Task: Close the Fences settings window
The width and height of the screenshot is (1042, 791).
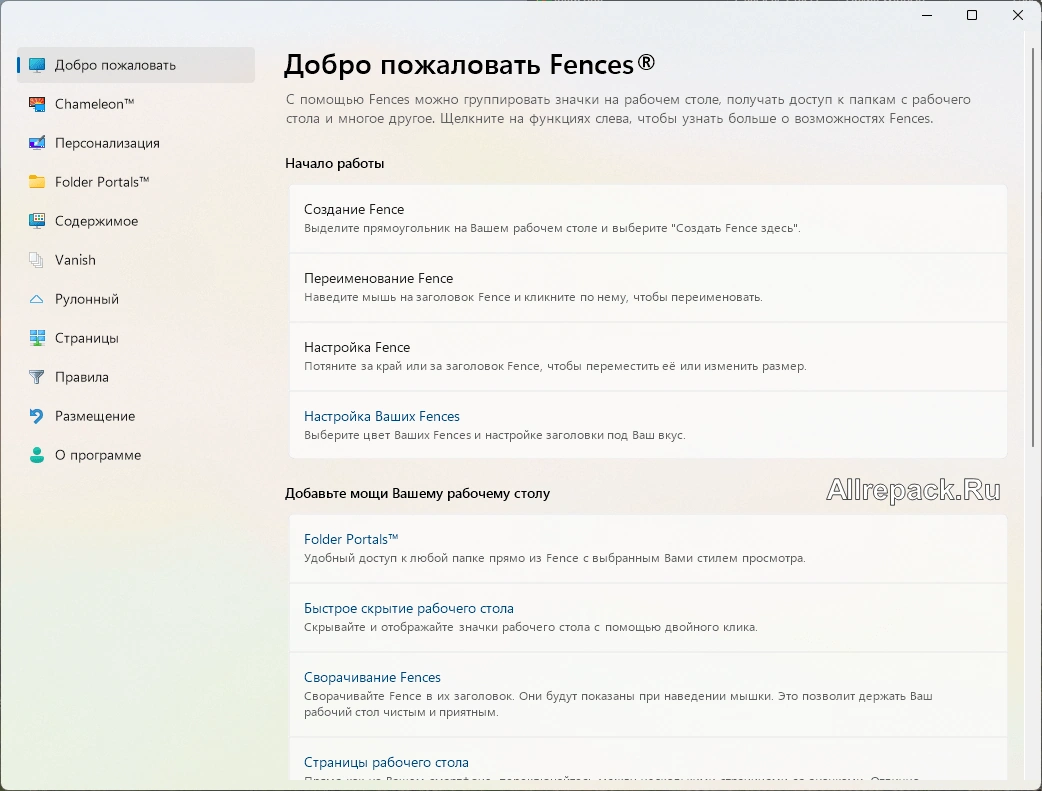Action: coord(1018,15)
